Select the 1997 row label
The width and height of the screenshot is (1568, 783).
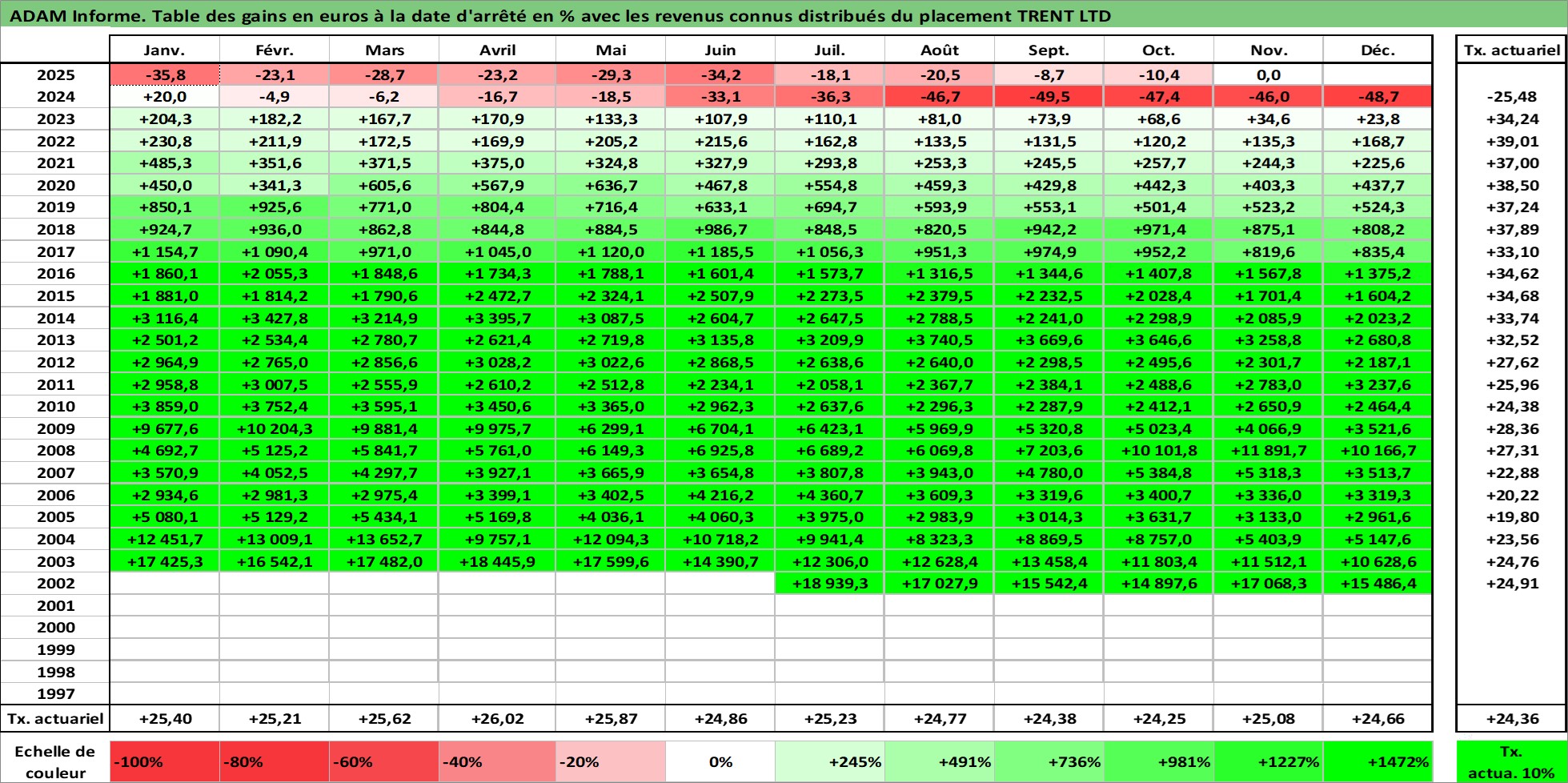pos(55,694)
